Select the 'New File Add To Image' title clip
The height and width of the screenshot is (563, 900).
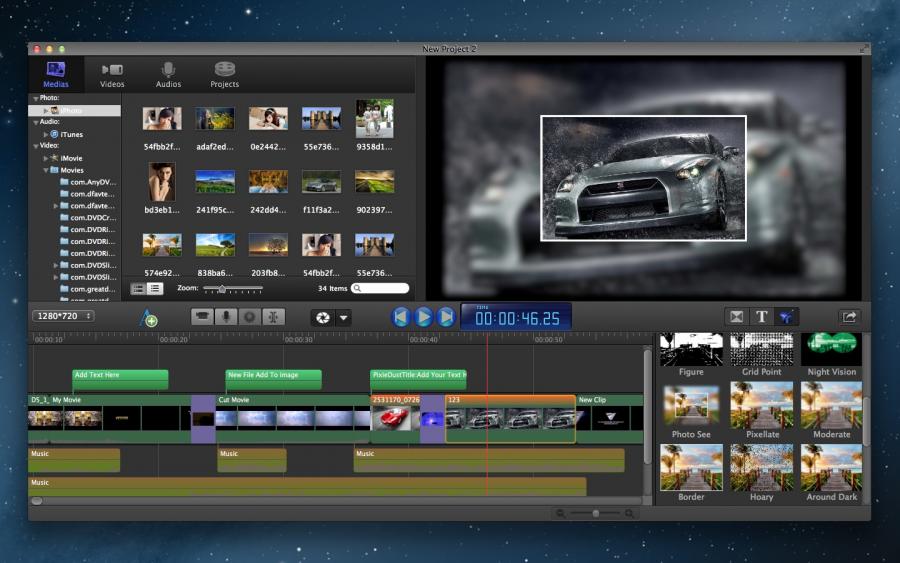click(273, 379)
